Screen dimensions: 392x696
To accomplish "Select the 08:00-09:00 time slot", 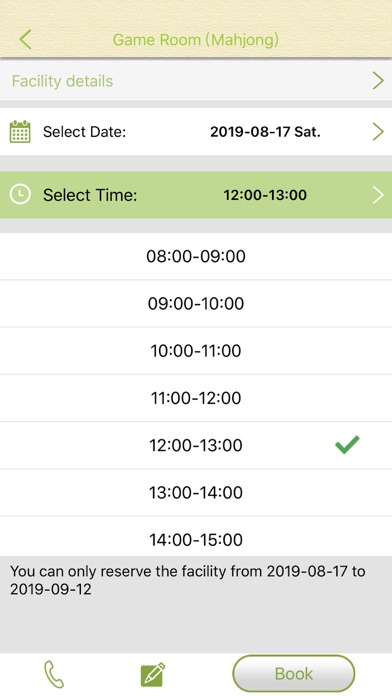I will point(196,256).
